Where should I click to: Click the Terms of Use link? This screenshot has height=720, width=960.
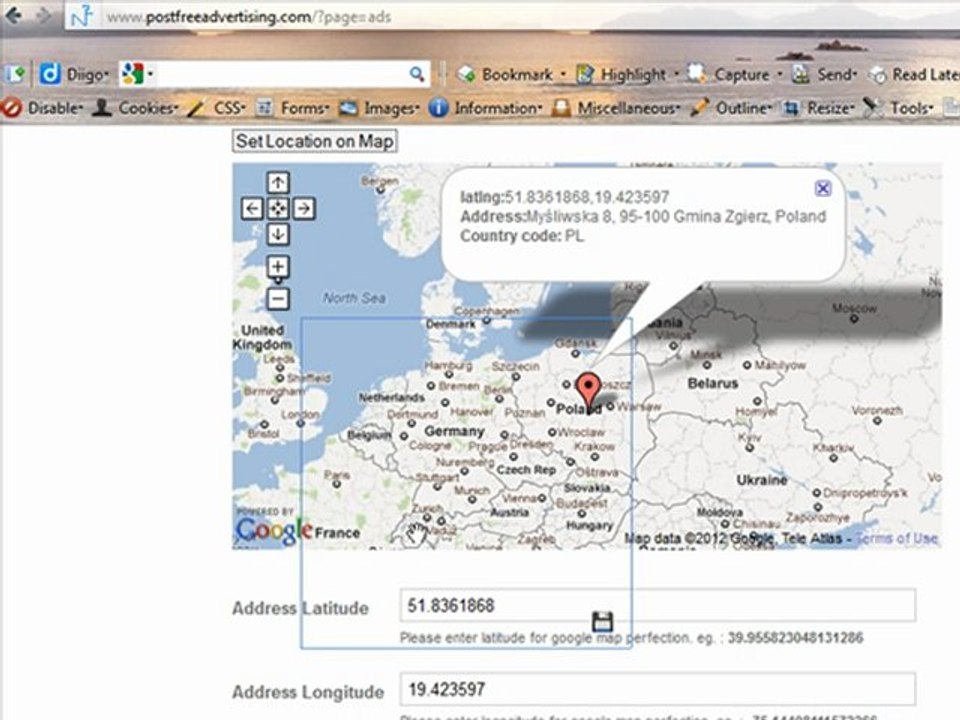click(x=896, y=539)
